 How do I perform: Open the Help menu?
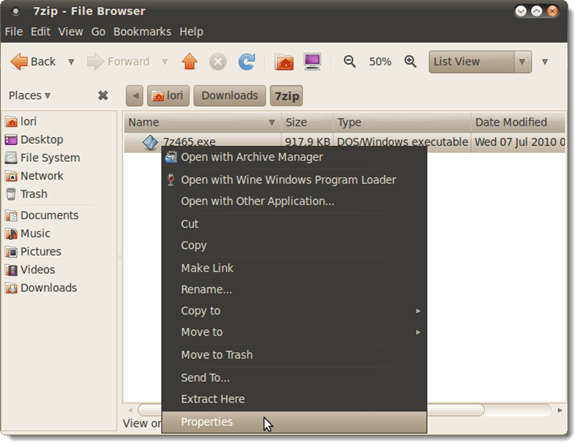191,32
